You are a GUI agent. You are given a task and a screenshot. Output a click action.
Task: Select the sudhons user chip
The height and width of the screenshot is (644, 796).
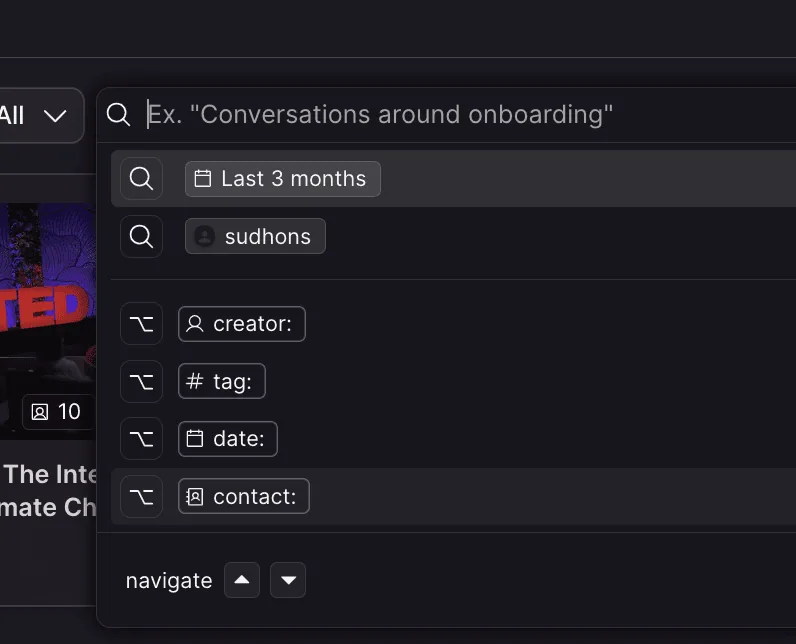point(255,236)
